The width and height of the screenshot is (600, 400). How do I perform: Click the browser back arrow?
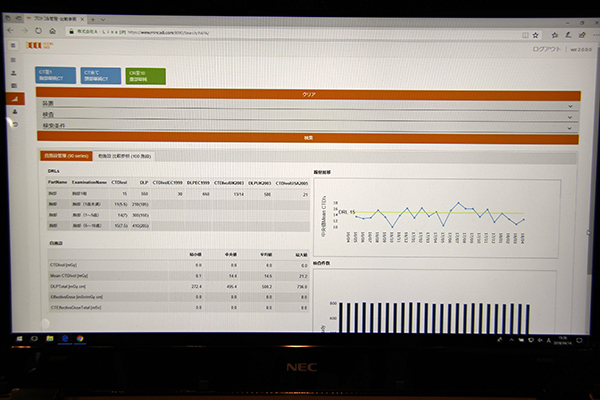click(11, 33)
